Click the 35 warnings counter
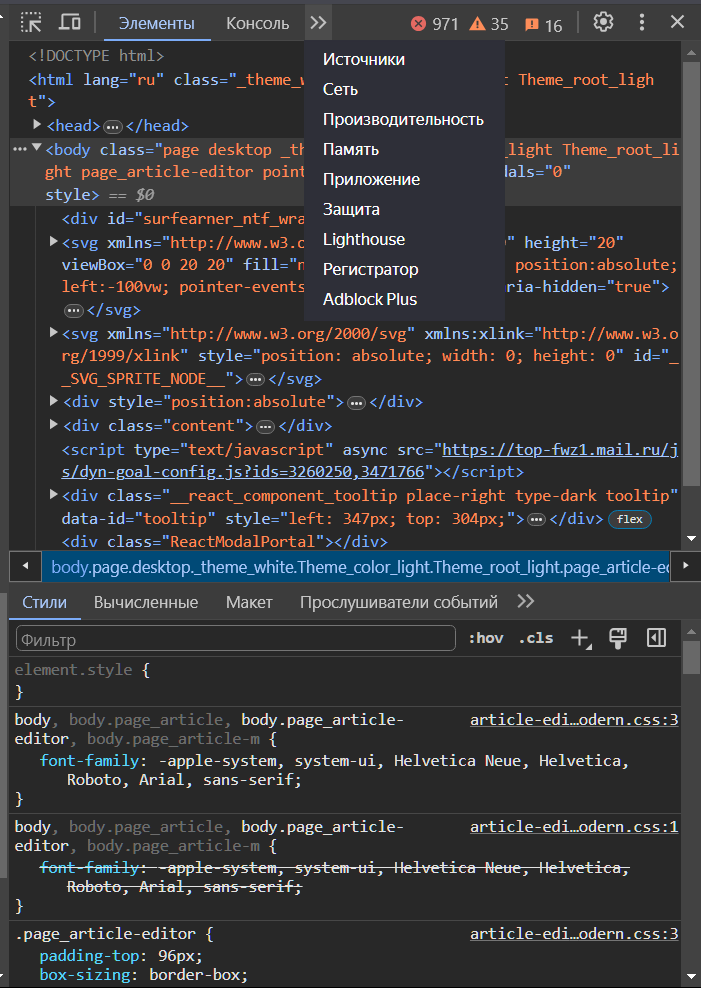Viewport: 701px width, 988px height. 489,24
